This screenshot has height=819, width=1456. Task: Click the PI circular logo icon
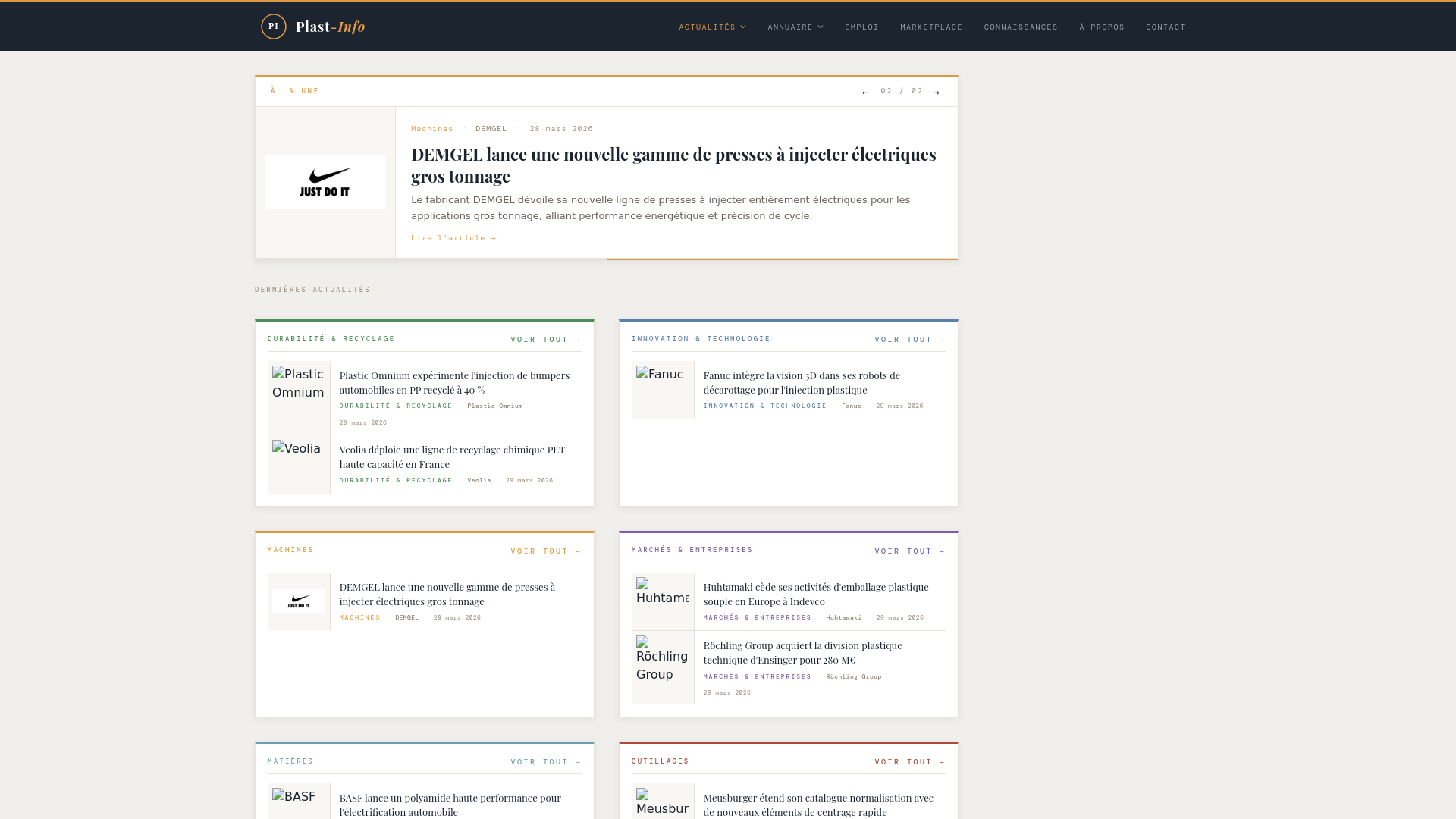[x=274, y=27]
